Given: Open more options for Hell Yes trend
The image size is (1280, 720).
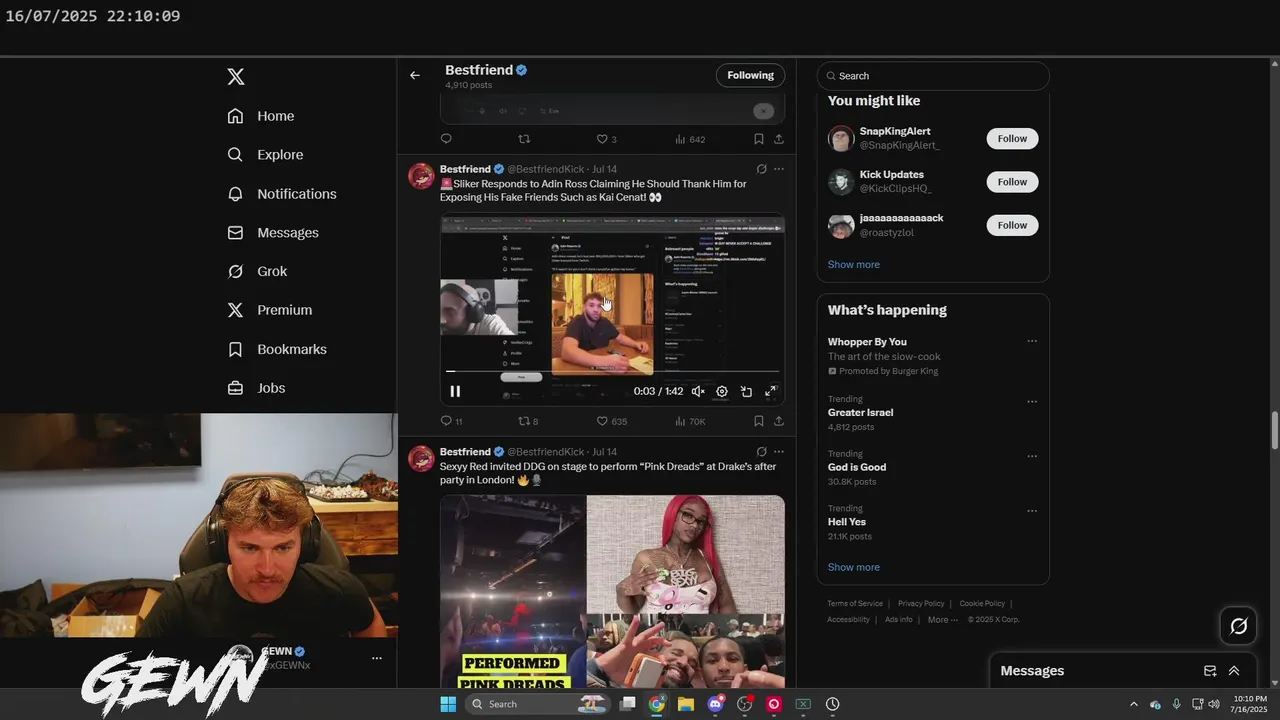Looking at the screenshot, I should (x=1032, y=511).
